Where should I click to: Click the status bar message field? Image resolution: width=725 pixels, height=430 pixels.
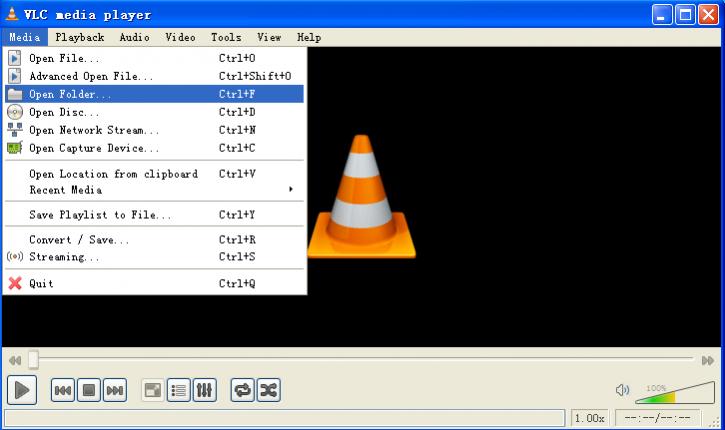[x=284, y=418]
